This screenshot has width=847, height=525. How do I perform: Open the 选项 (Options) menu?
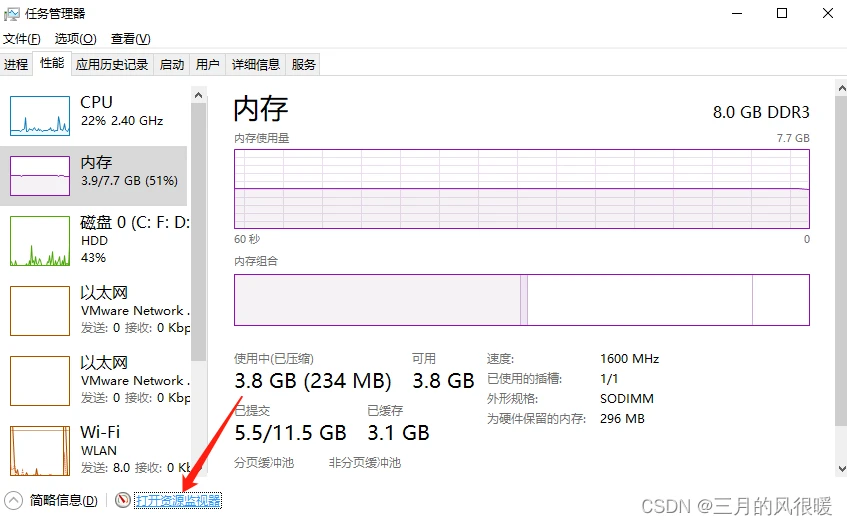[75, 39]
